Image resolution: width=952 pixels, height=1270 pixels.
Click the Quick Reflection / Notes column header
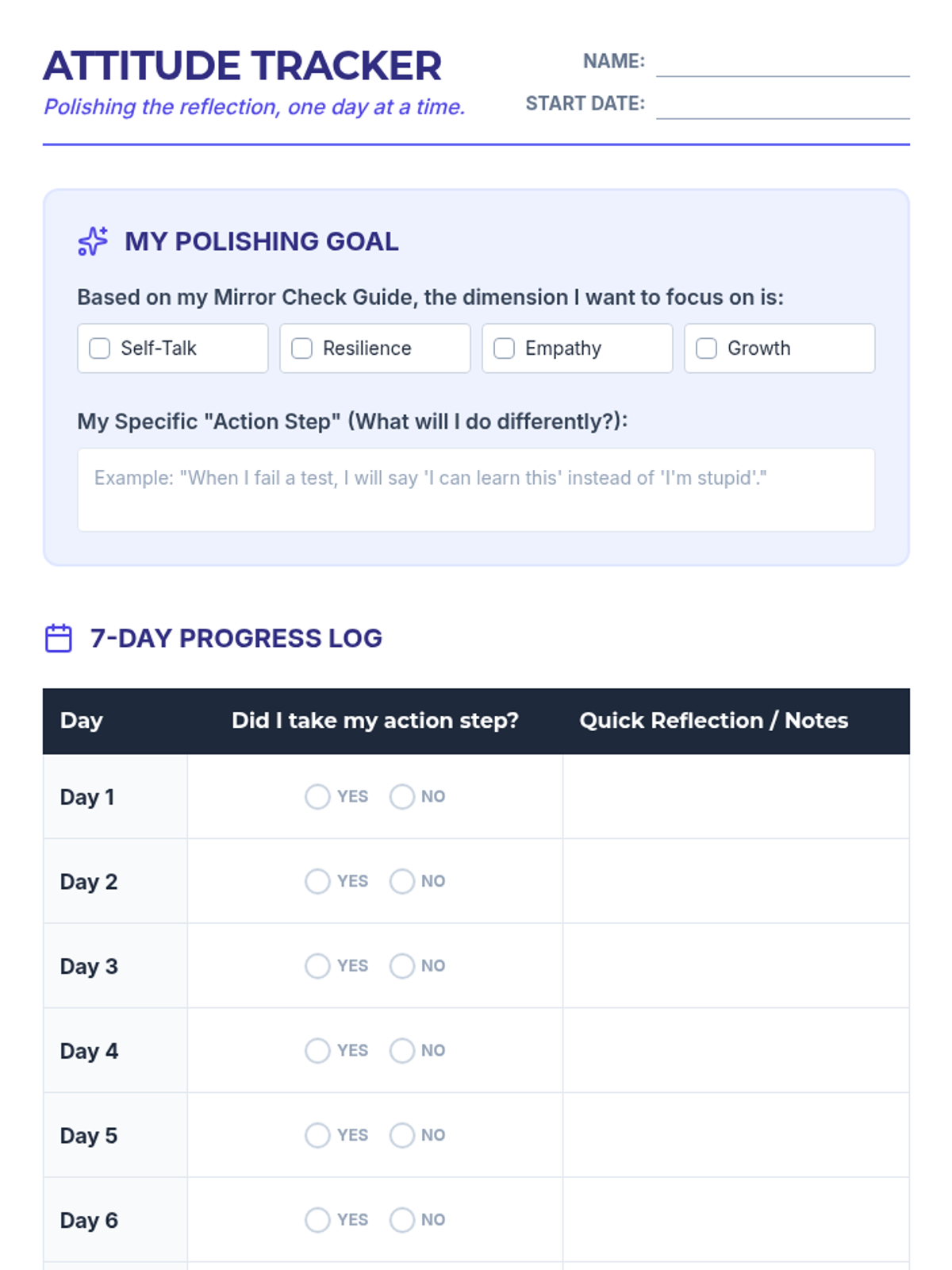(x=714, y=721)
